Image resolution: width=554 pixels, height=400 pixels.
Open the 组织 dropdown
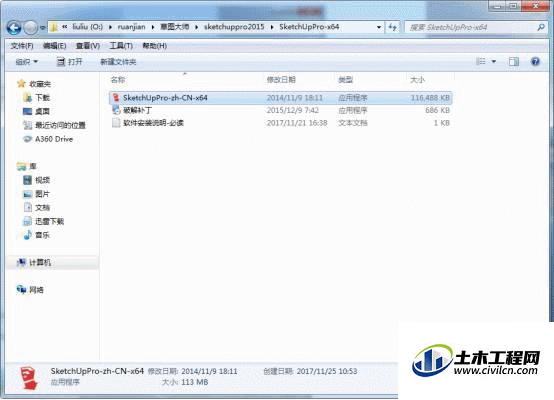point(26,62)
